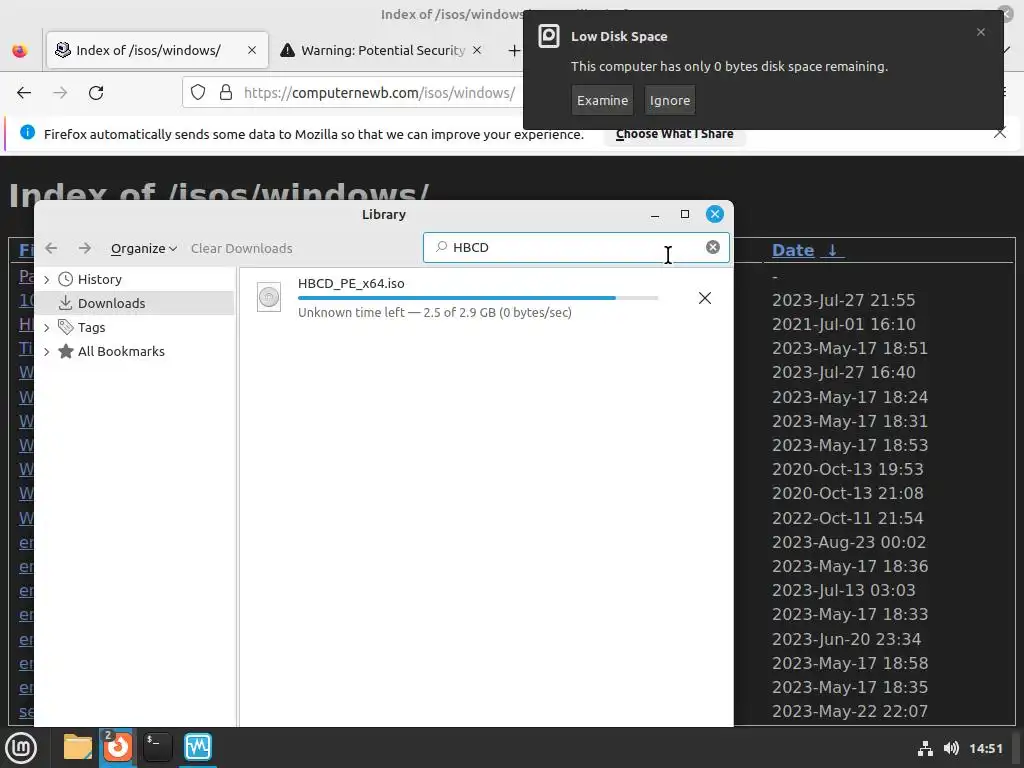Click Firefox forward arrow in navigation bar
Viewport: 1024px width, 768px height.
(x=60, y=93)
